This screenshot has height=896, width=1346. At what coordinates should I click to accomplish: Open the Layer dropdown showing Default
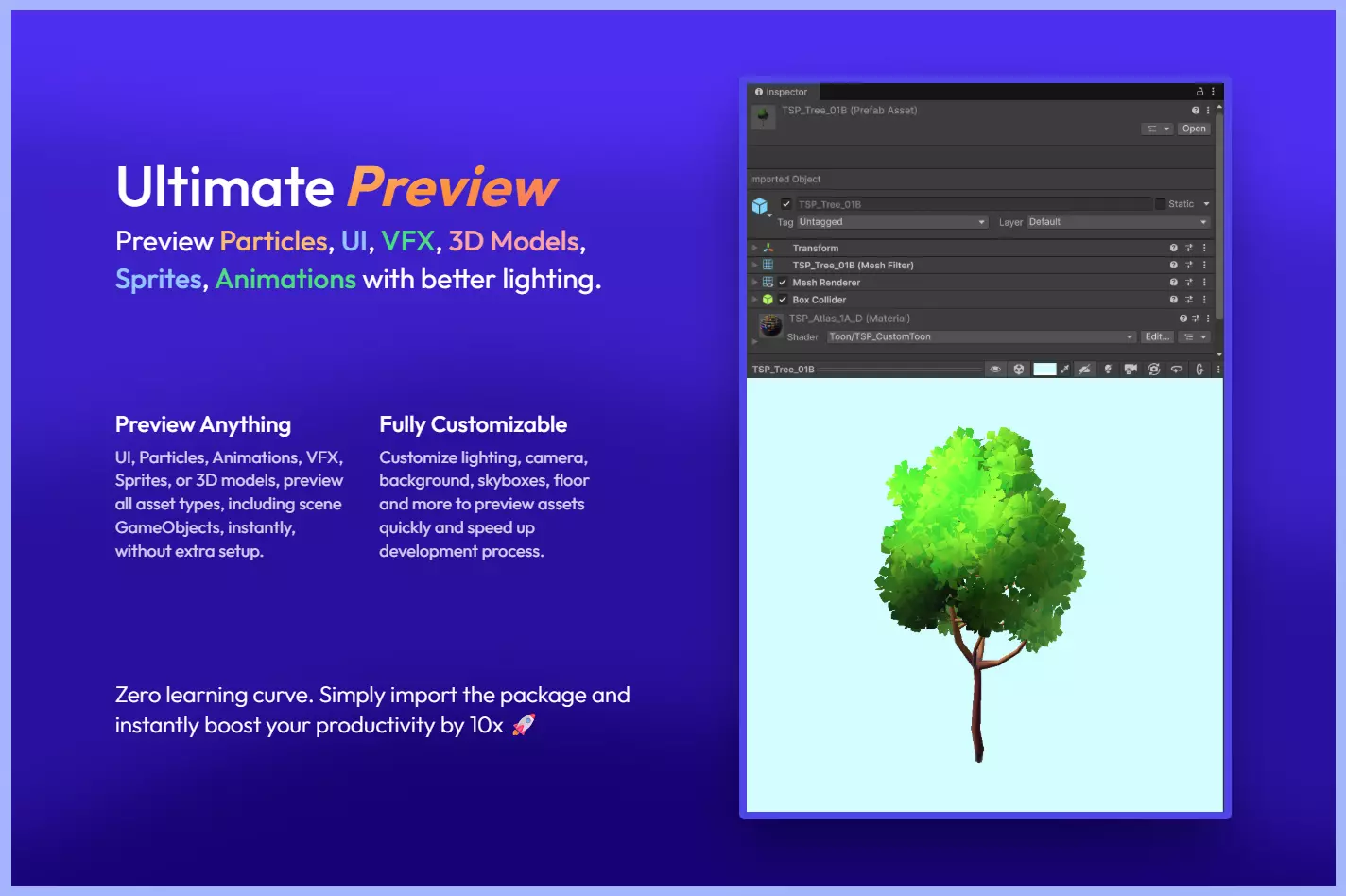(1117, 222)
